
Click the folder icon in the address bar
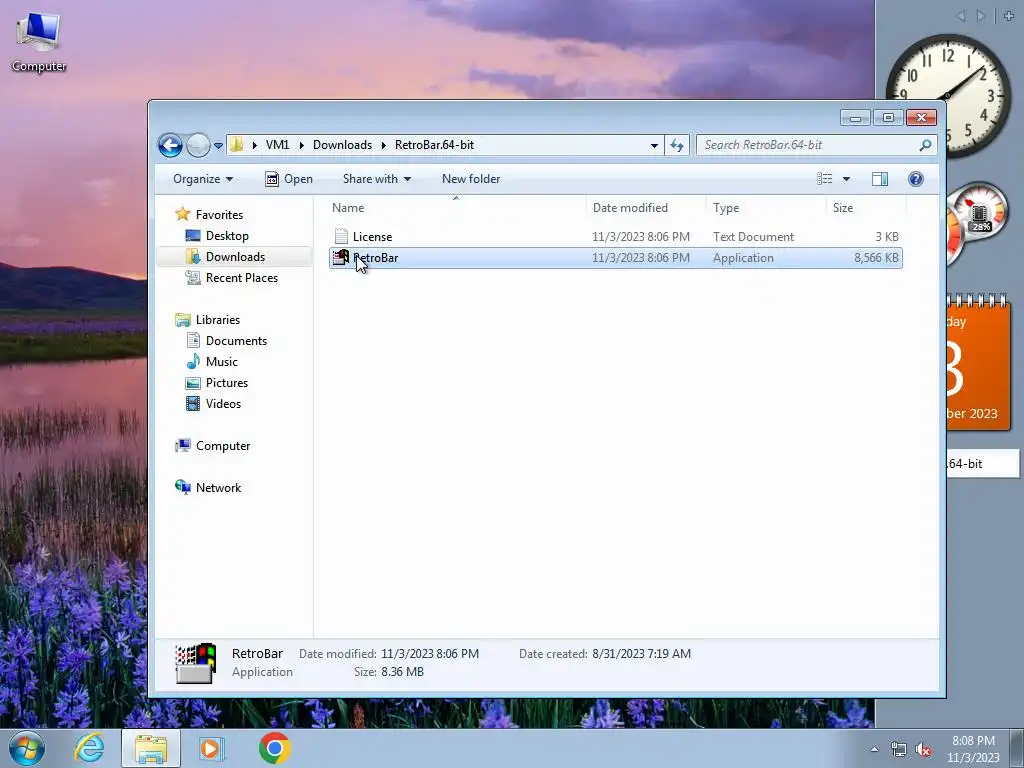(x=237, y=145)
